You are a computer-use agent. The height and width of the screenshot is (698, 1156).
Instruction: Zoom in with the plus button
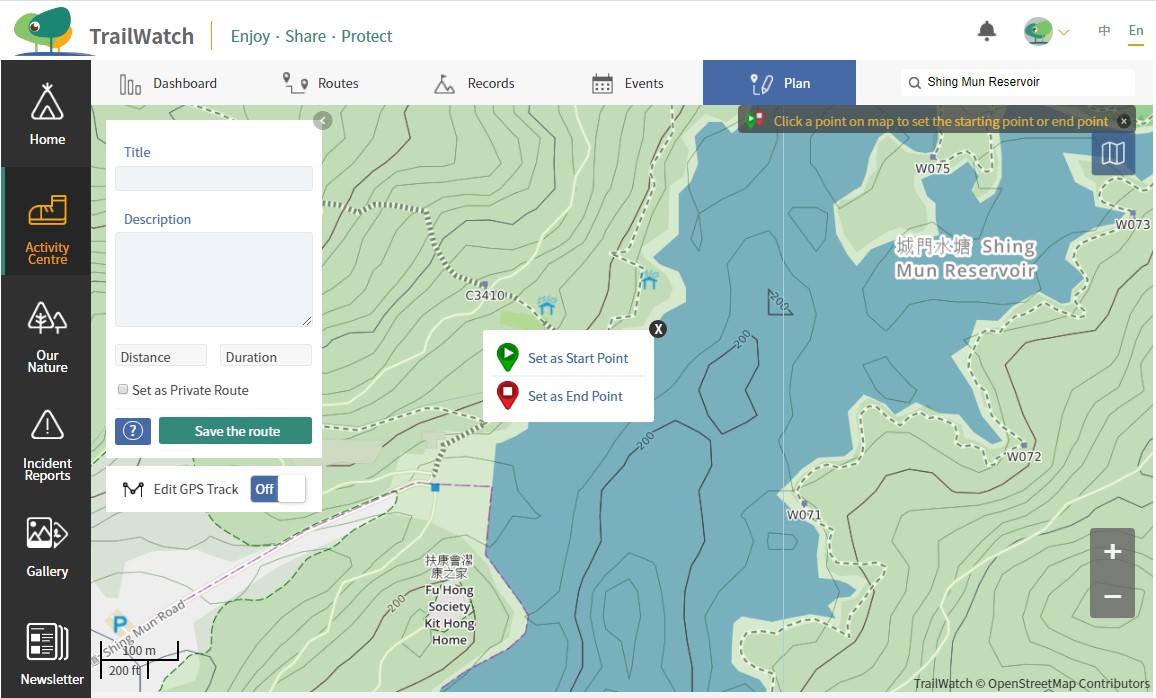(x=1112, y=552)
